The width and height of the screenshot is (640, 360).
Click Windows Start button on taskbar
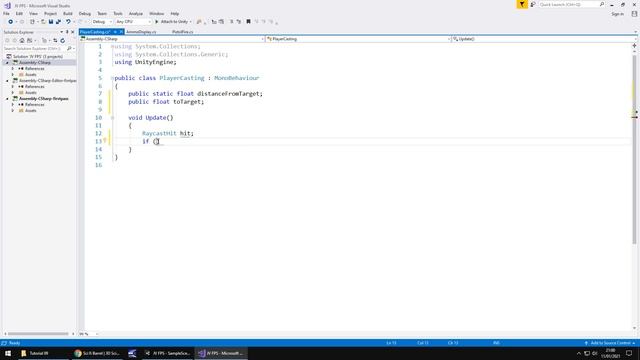tap(8, 353)
